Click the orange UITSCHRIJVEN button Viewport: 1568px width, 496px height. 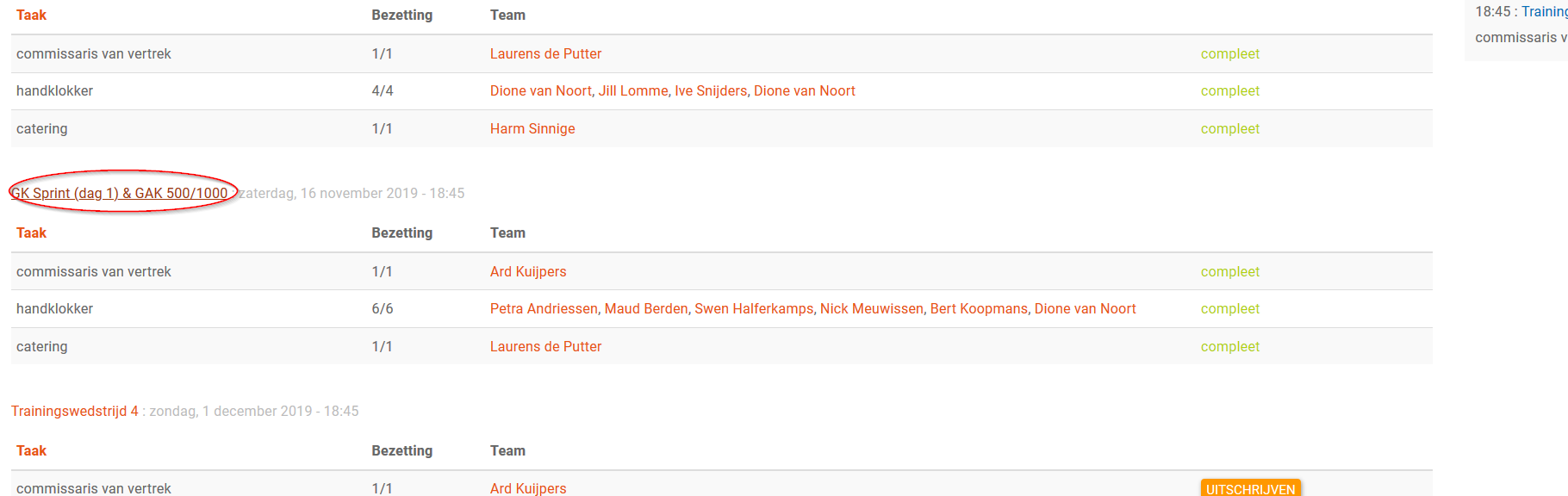click(x=1250, y=488)
